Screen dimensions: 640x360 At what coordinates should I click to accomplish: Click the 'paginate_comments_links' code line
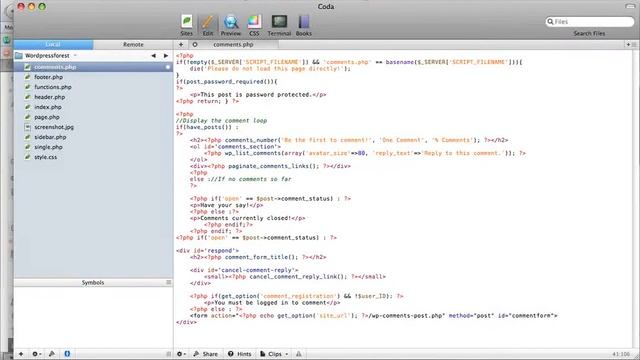270,166
